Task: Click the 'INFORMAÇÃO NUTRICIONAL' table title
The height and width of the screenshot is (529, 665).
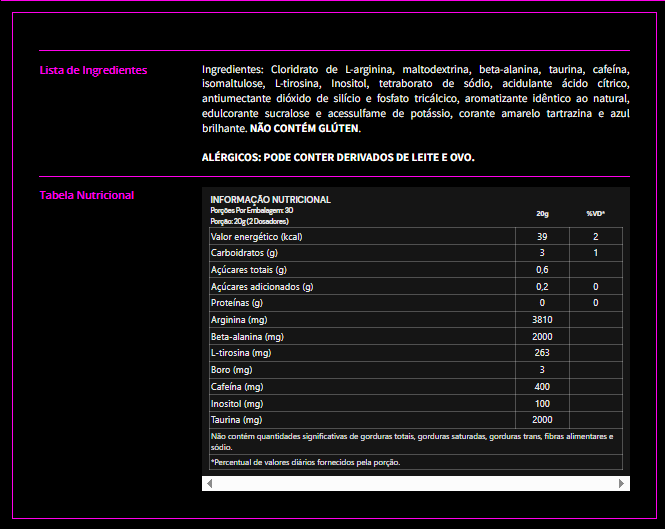Action: tap(270, 200)
